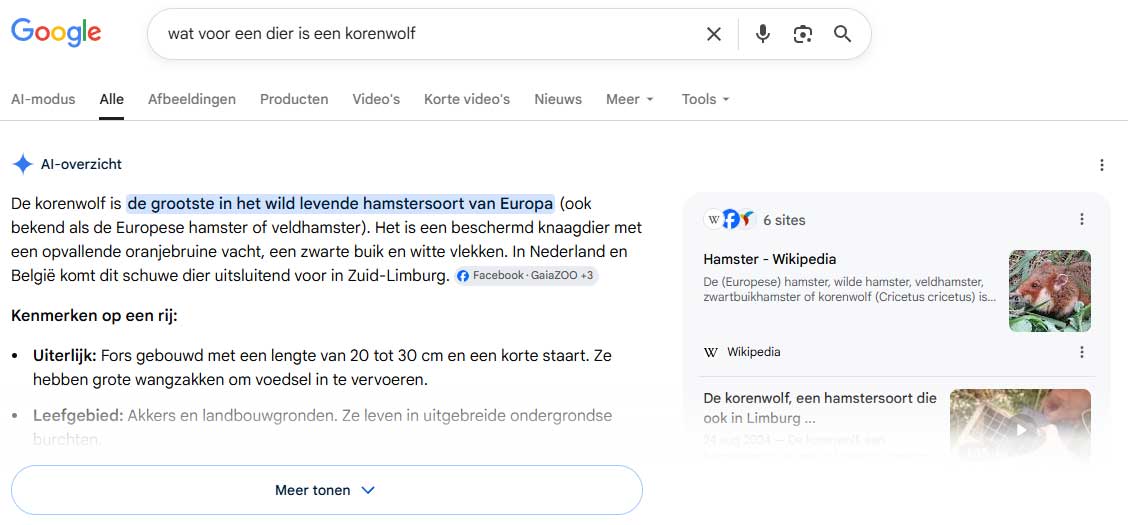Play the korenwolf video thumbnail

(x=1020, y=429)
